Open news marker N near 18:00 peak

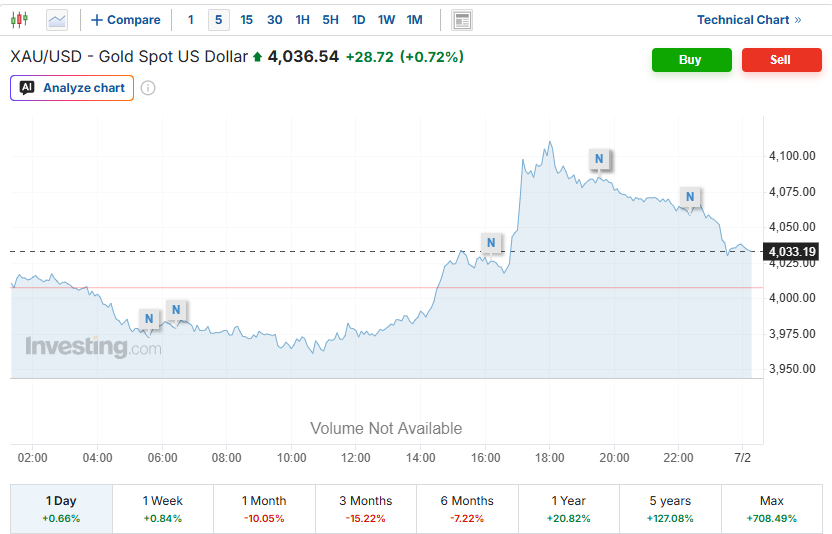tap(599, 159)
